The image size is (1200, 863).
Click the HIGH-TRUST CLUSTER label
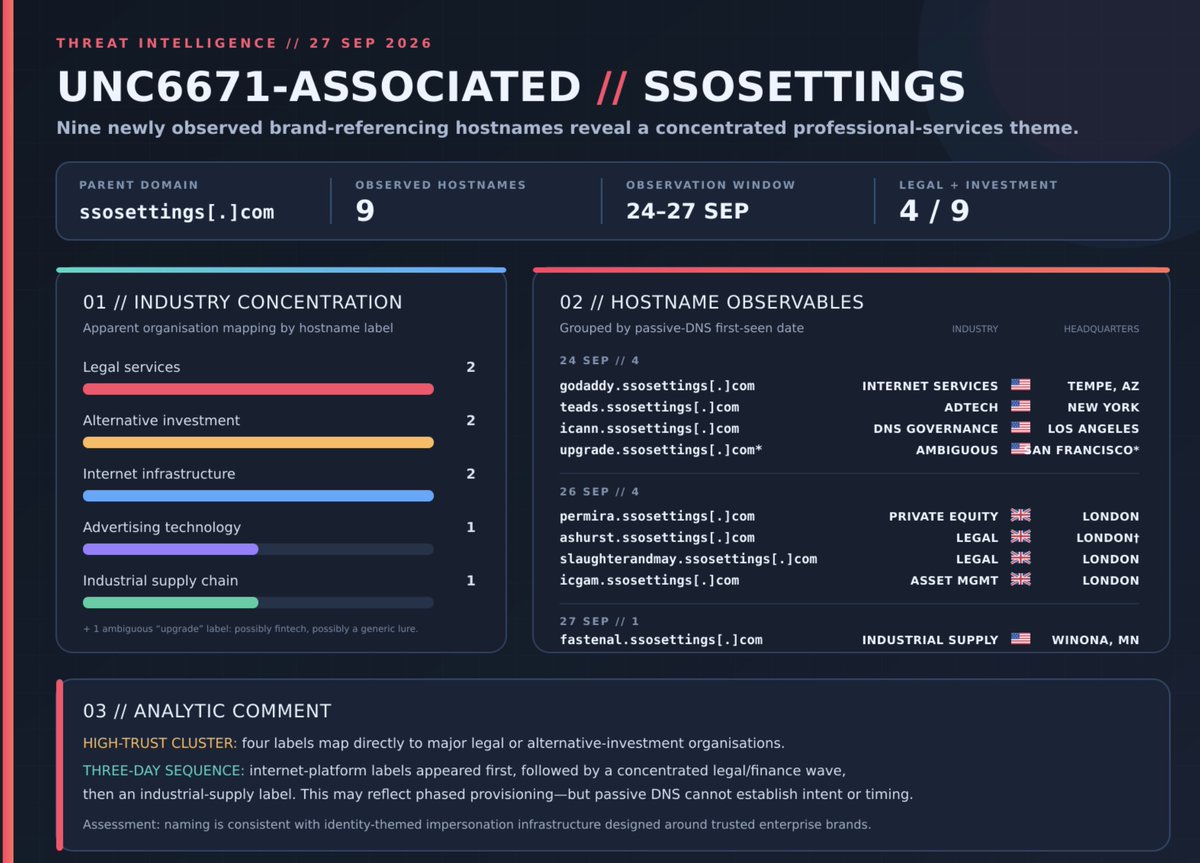pyautogui.click(x=160, y=743)
